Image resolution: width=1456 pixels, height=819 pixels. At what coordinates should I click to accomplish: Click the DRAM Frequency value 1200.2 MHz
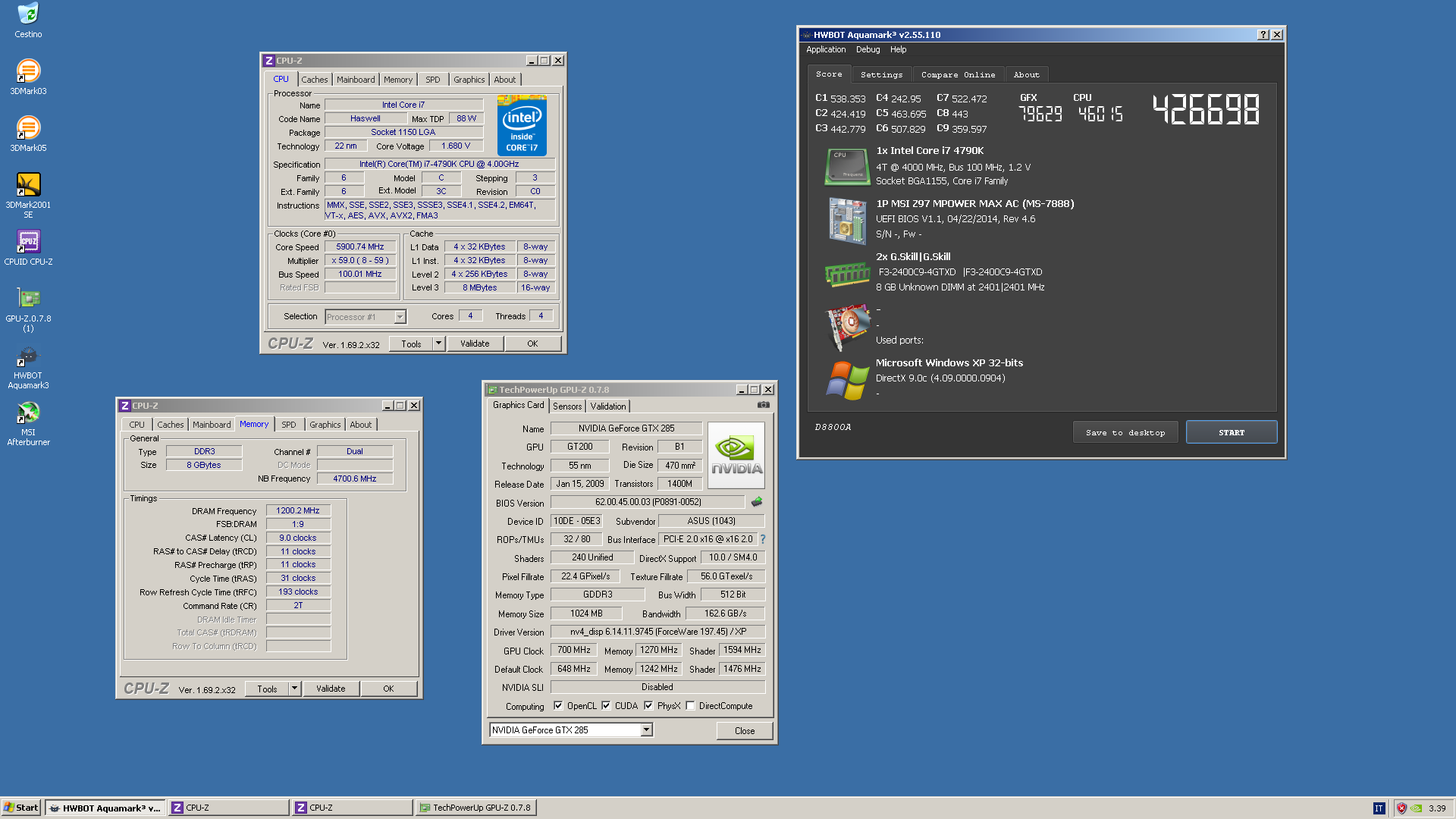(x=298, y=511)
